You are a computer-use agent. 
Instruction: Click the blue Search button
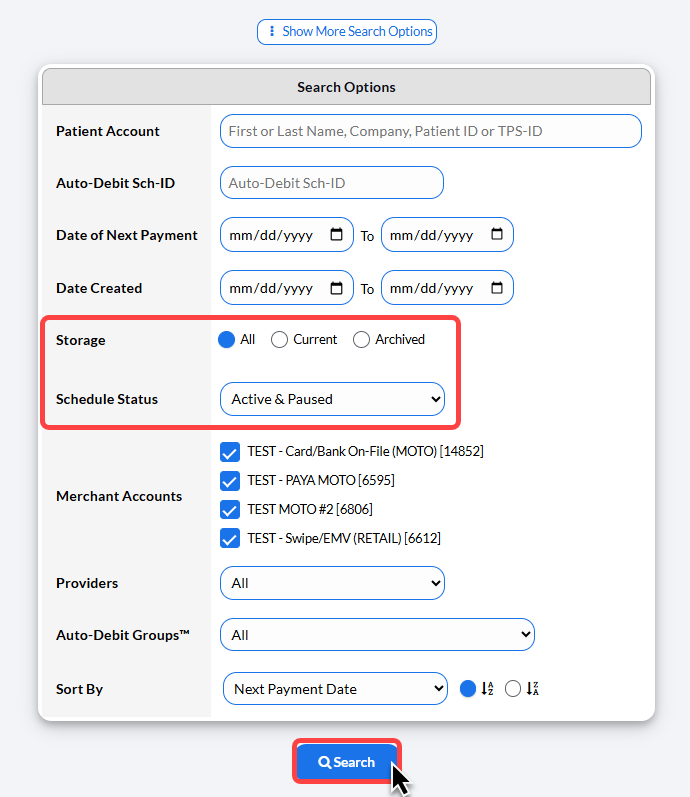tap(346, 762)
